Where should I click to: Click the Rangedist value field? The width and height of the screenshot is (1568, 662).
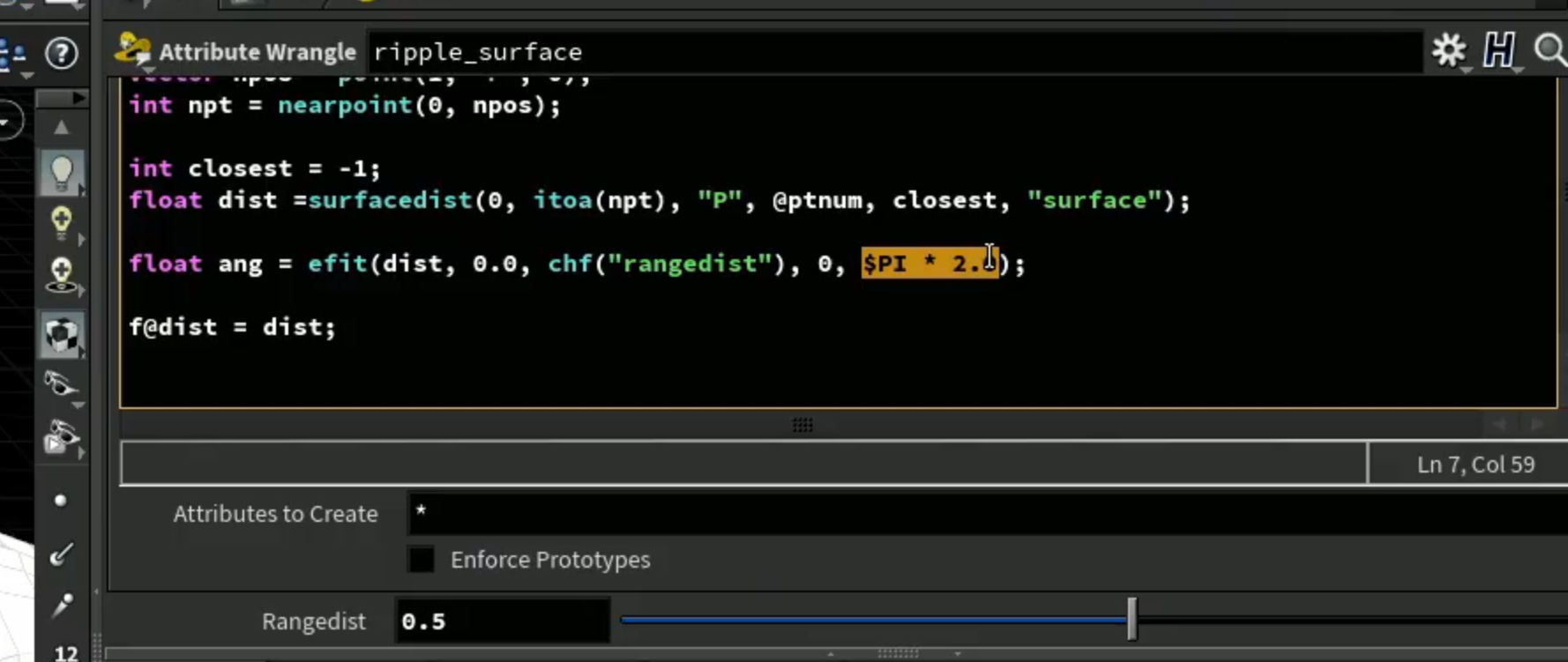pyautogui.click(x=502, y=621)
